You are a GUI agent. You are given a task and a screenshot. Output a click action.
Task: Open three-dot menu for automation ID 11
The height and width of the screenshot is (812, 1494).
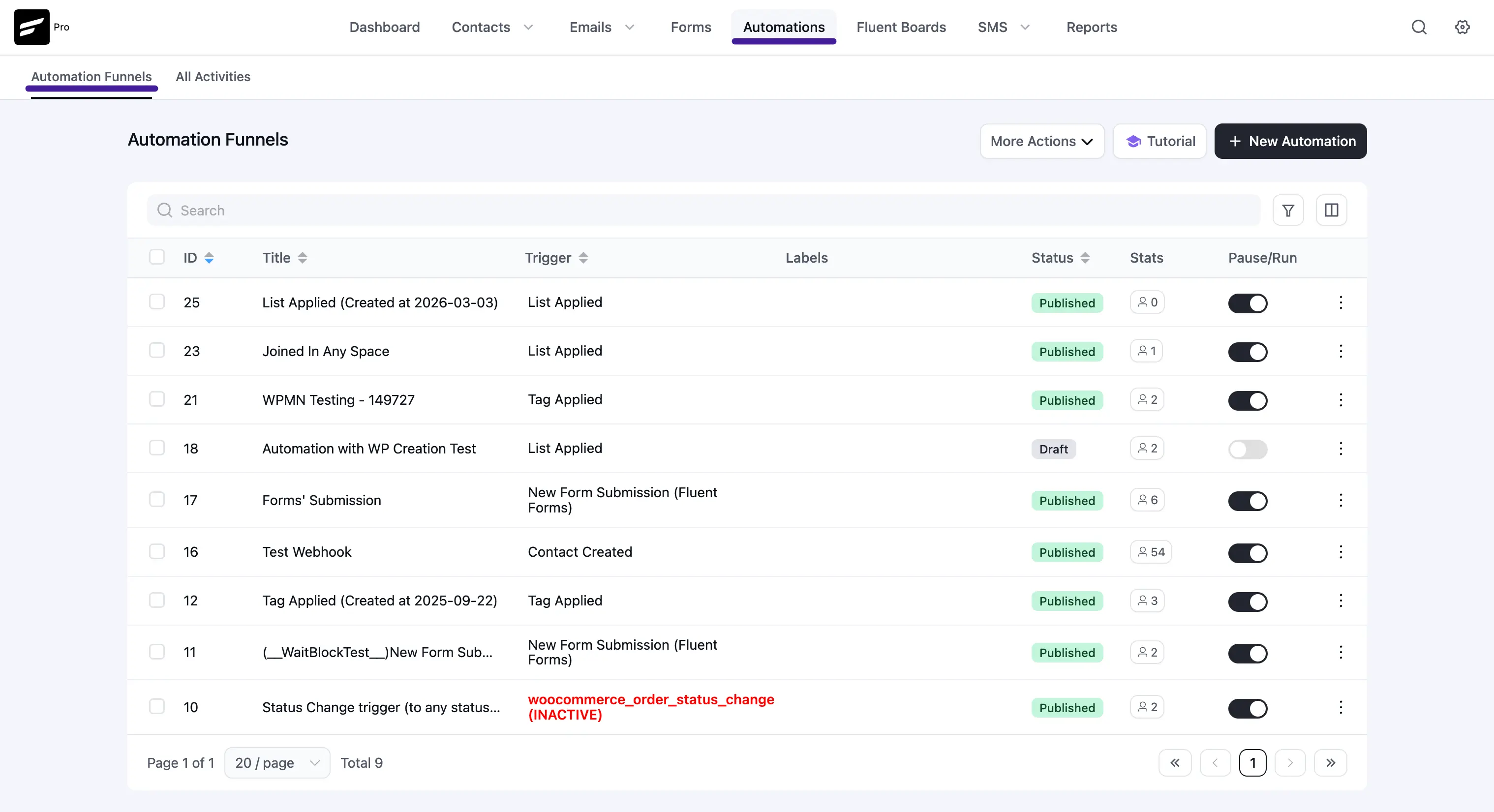click(1341, 652)
